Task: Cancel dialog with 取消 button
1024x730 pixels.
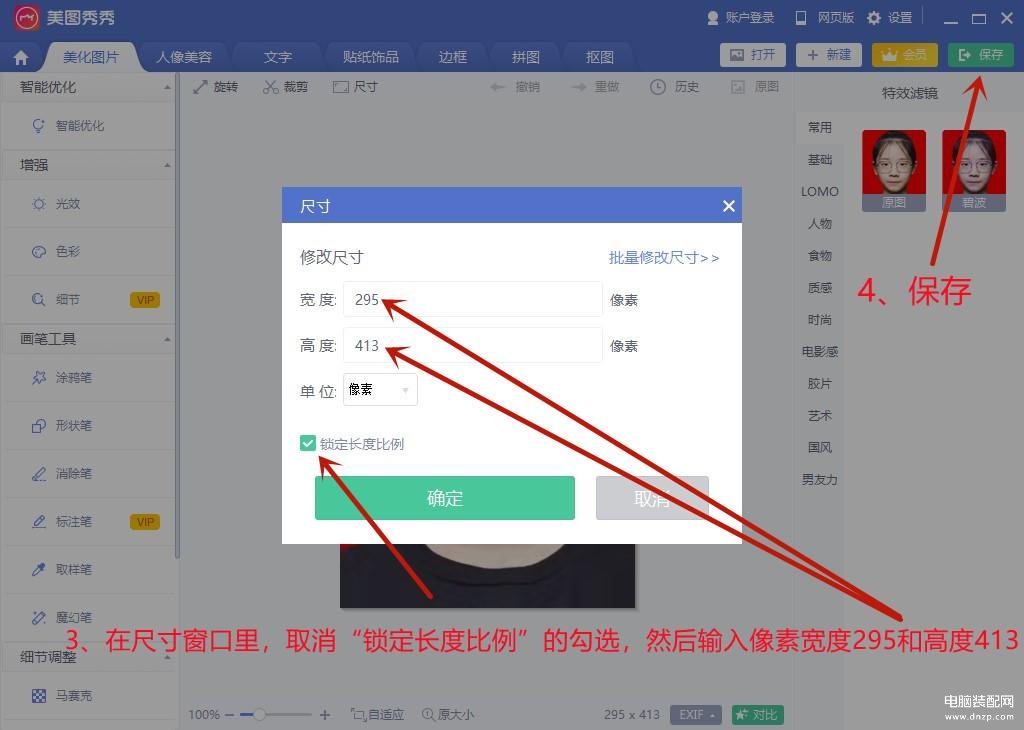Action: (x=652, y=498)
